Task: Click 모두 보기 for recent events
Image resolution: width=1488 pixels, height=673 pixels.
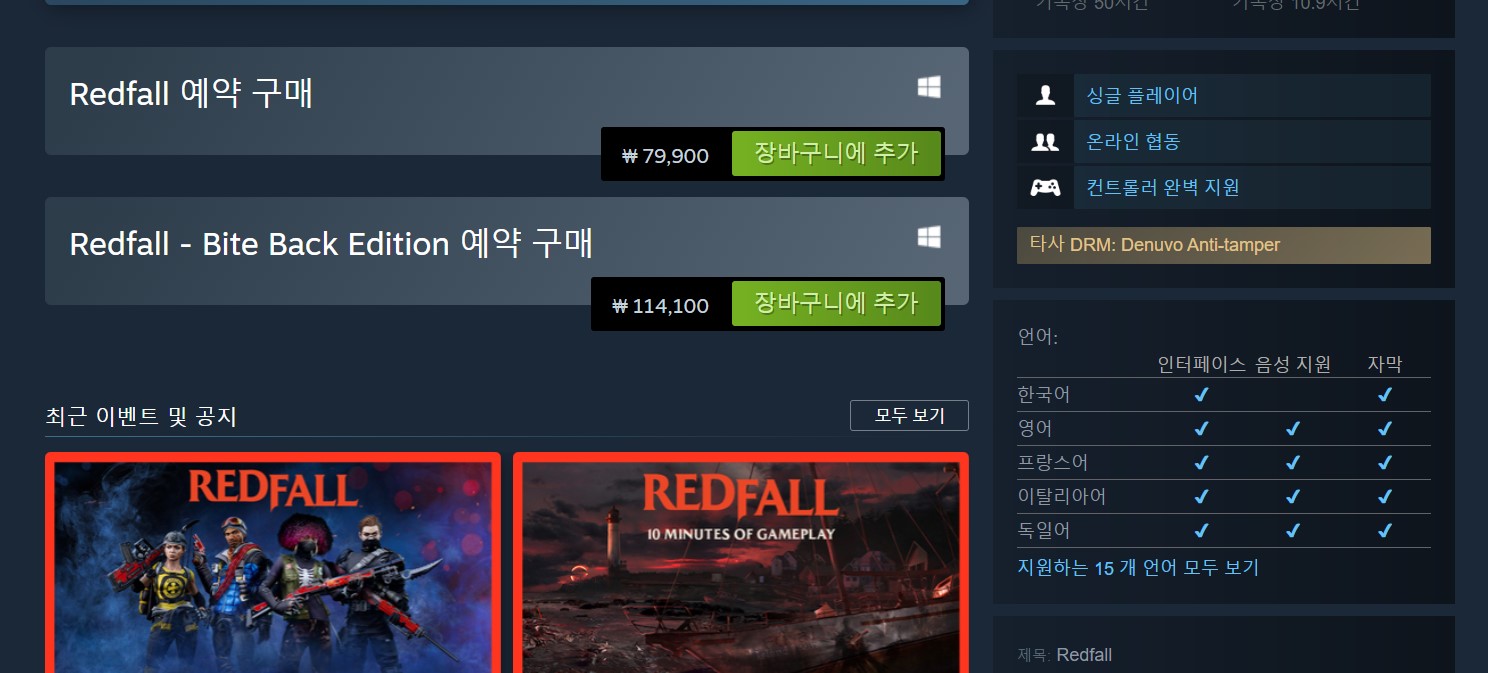Action: coord(909,415)
